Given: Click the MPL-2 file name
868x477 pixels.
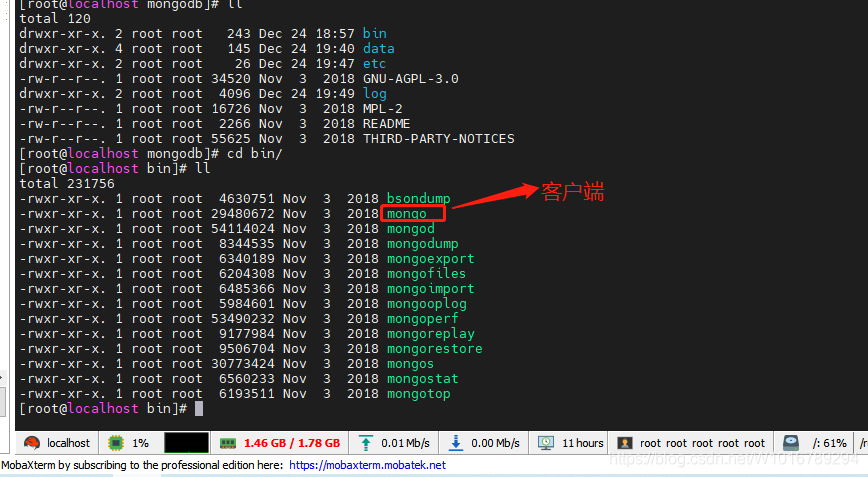Looking at the screenshot, I should pos(383,108).
